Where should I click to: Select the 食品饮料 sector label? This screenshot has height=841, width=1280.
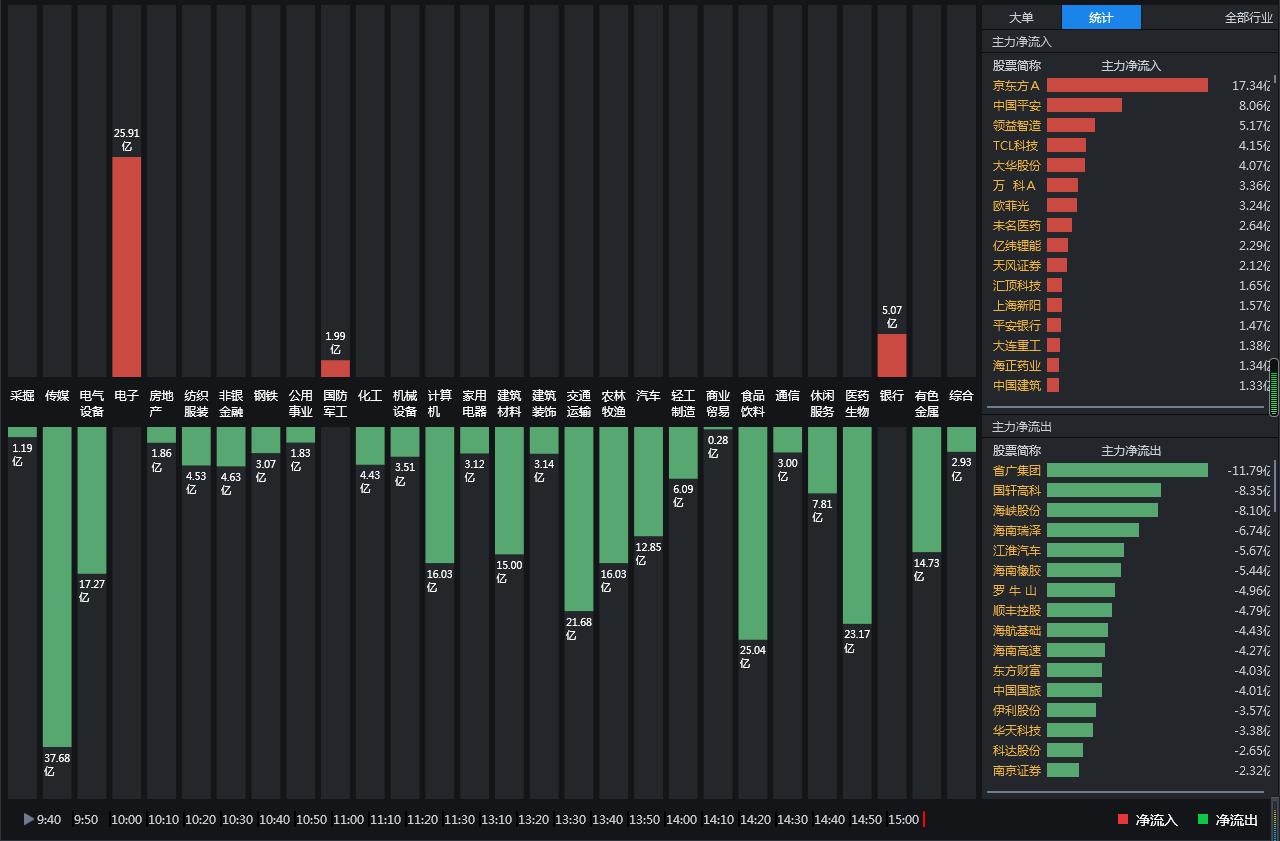752,403
